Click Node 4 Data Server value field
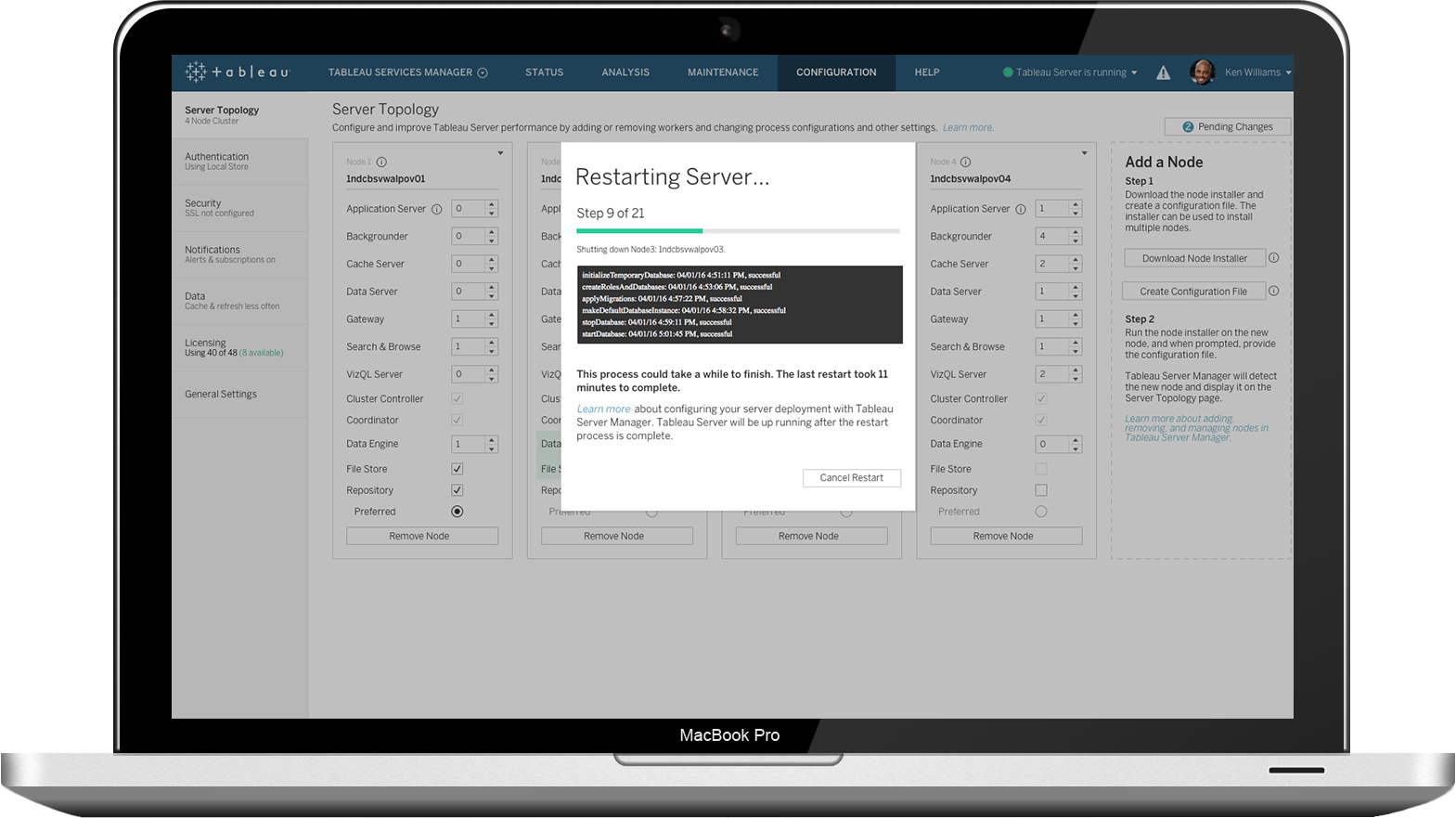This screenshot has width=1456, height=818. pyautogui.click(x=1052, y=292)
